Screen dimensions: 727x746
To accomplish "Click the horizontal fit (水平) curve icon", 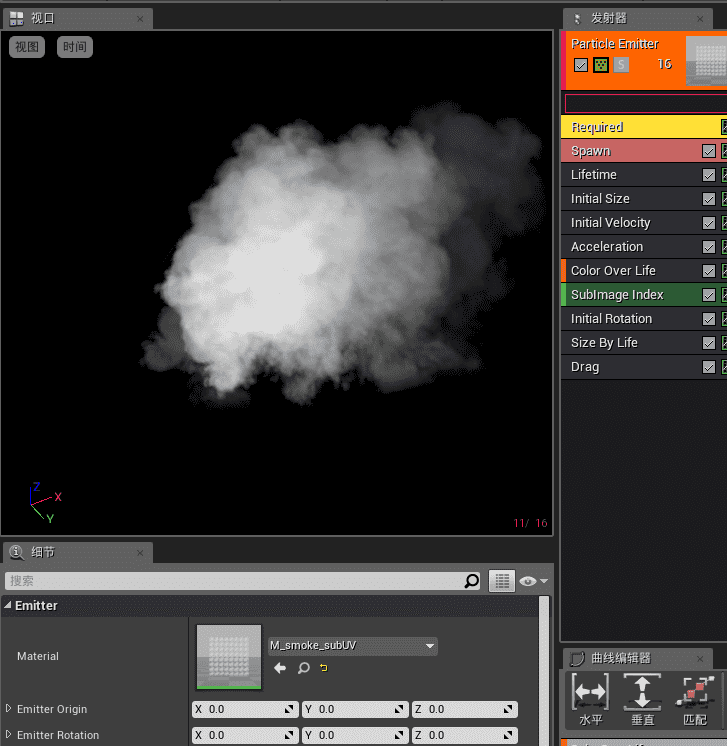I will pyautogui.click(x=590, y=692).
